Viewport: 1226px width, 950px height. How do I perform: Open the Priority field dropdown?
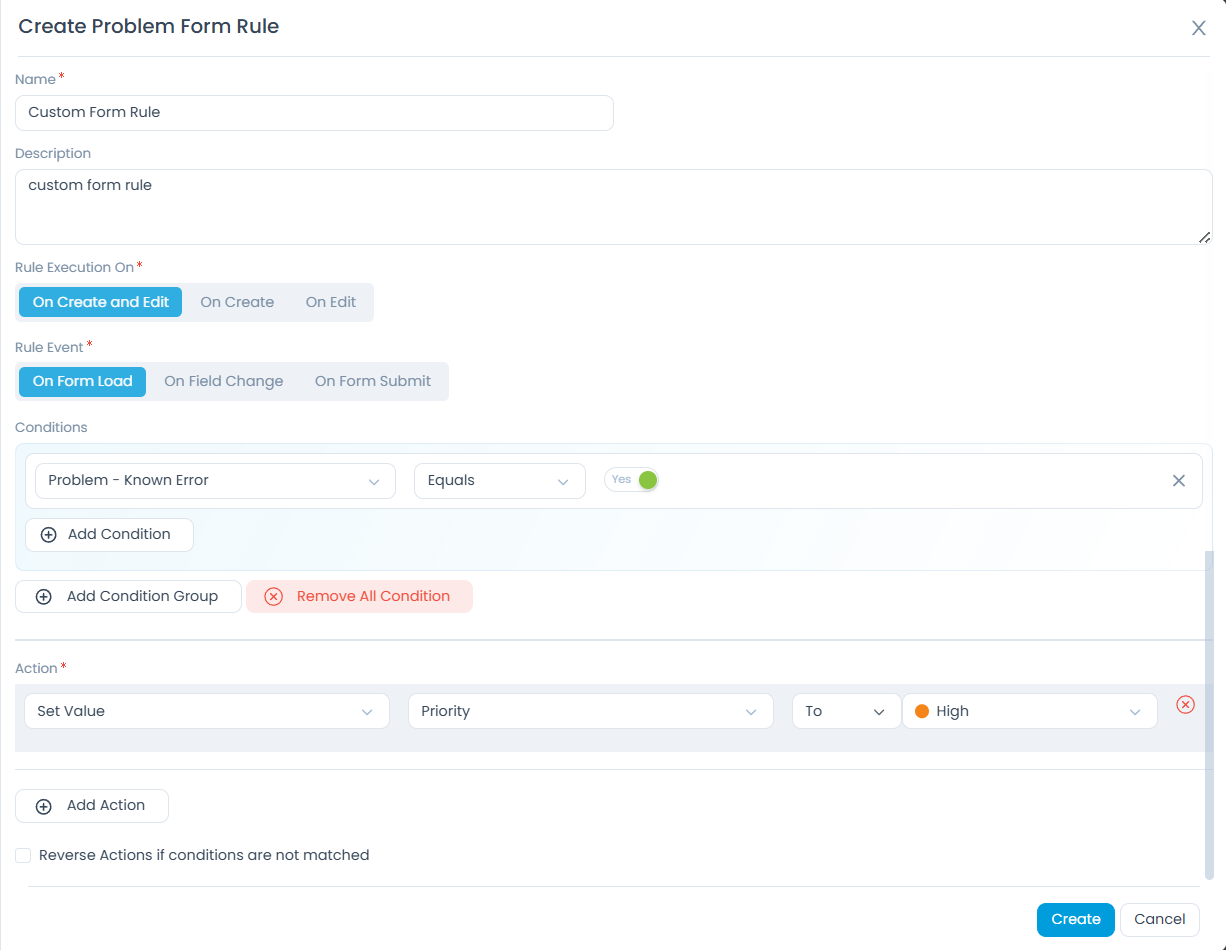coord(590,710)
